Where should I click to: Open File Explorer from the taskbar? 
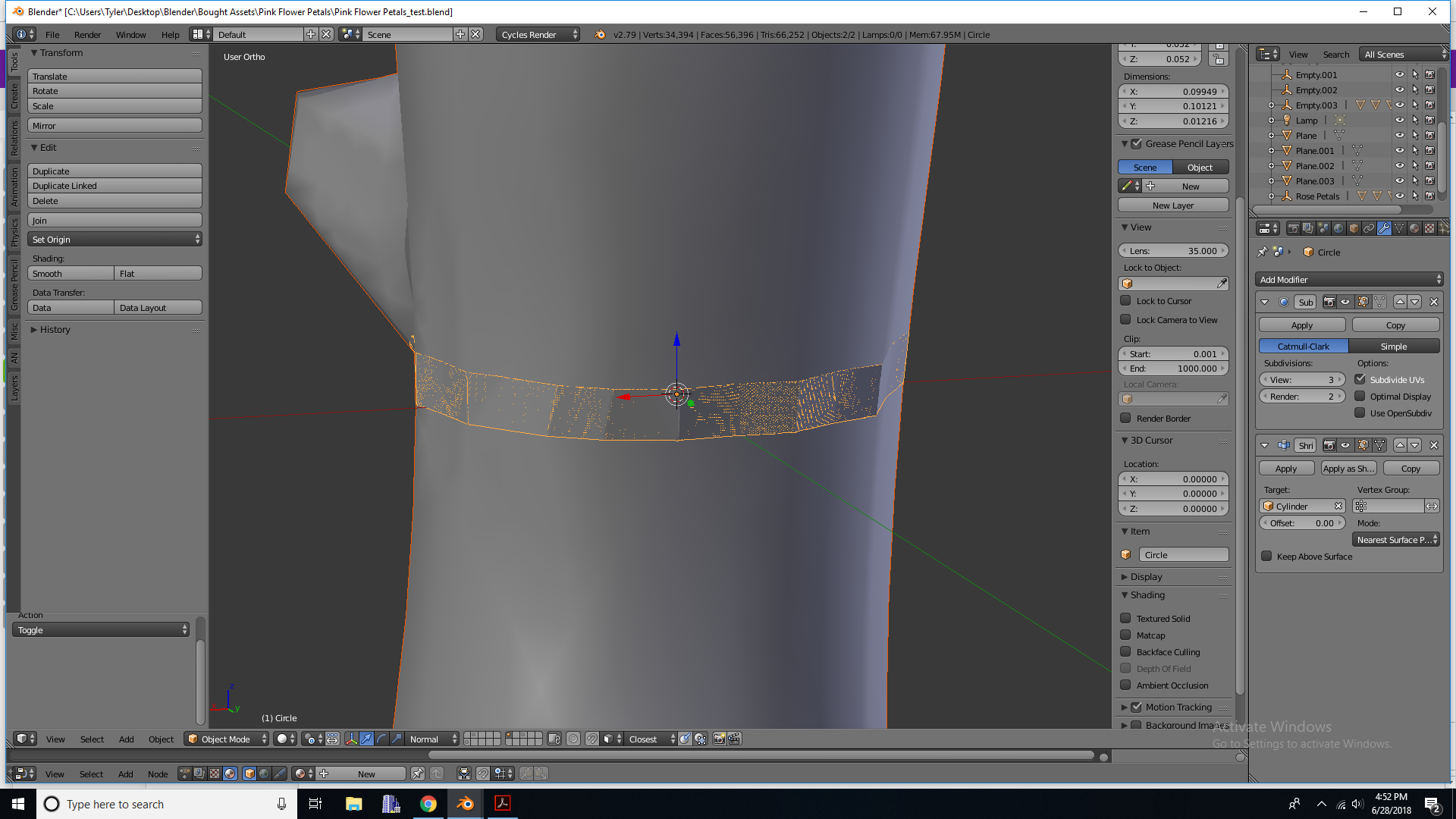353,804
